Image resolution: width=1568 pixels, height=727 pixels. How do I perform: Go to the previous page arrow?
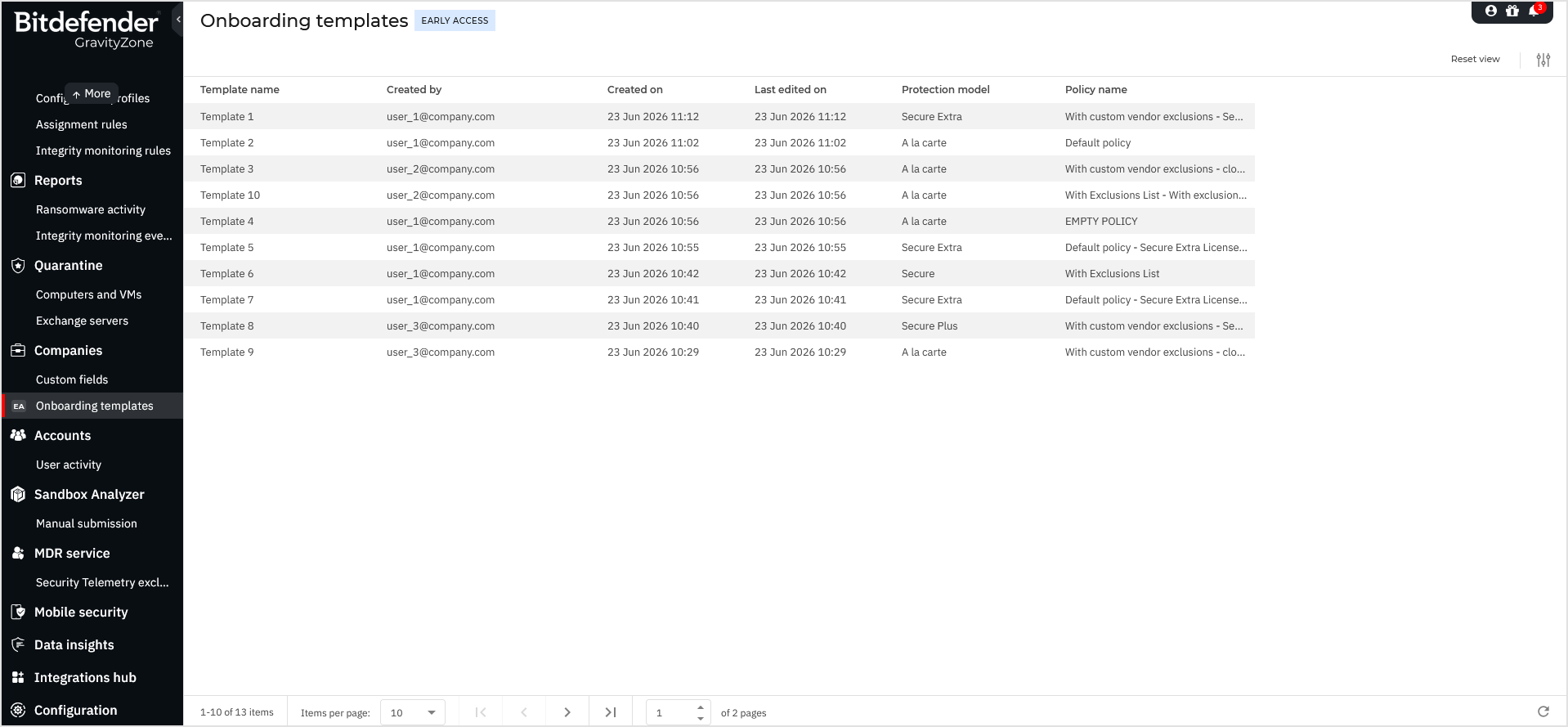click(x=524, y=712)
